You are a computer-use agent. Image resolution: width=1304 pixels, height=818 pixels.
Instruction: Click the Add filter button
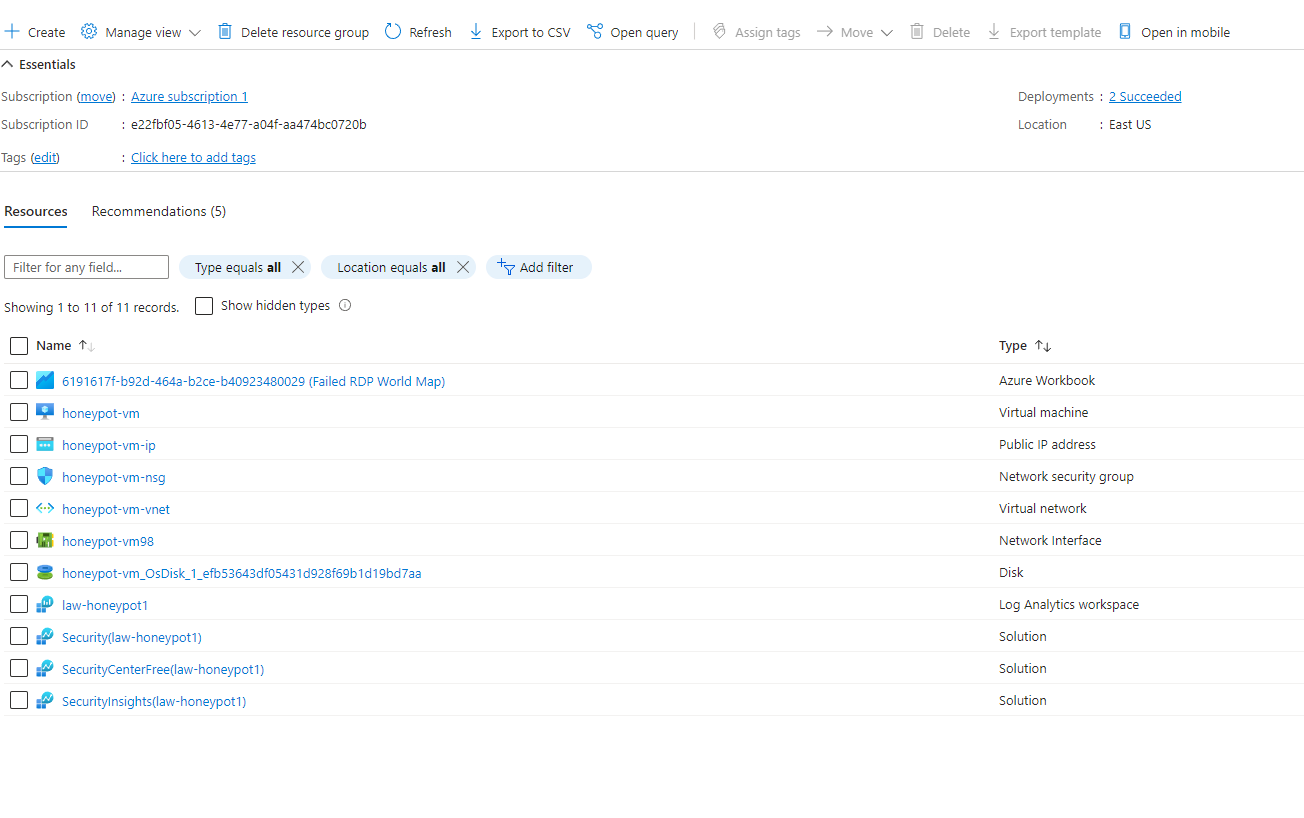coord(539,267)
